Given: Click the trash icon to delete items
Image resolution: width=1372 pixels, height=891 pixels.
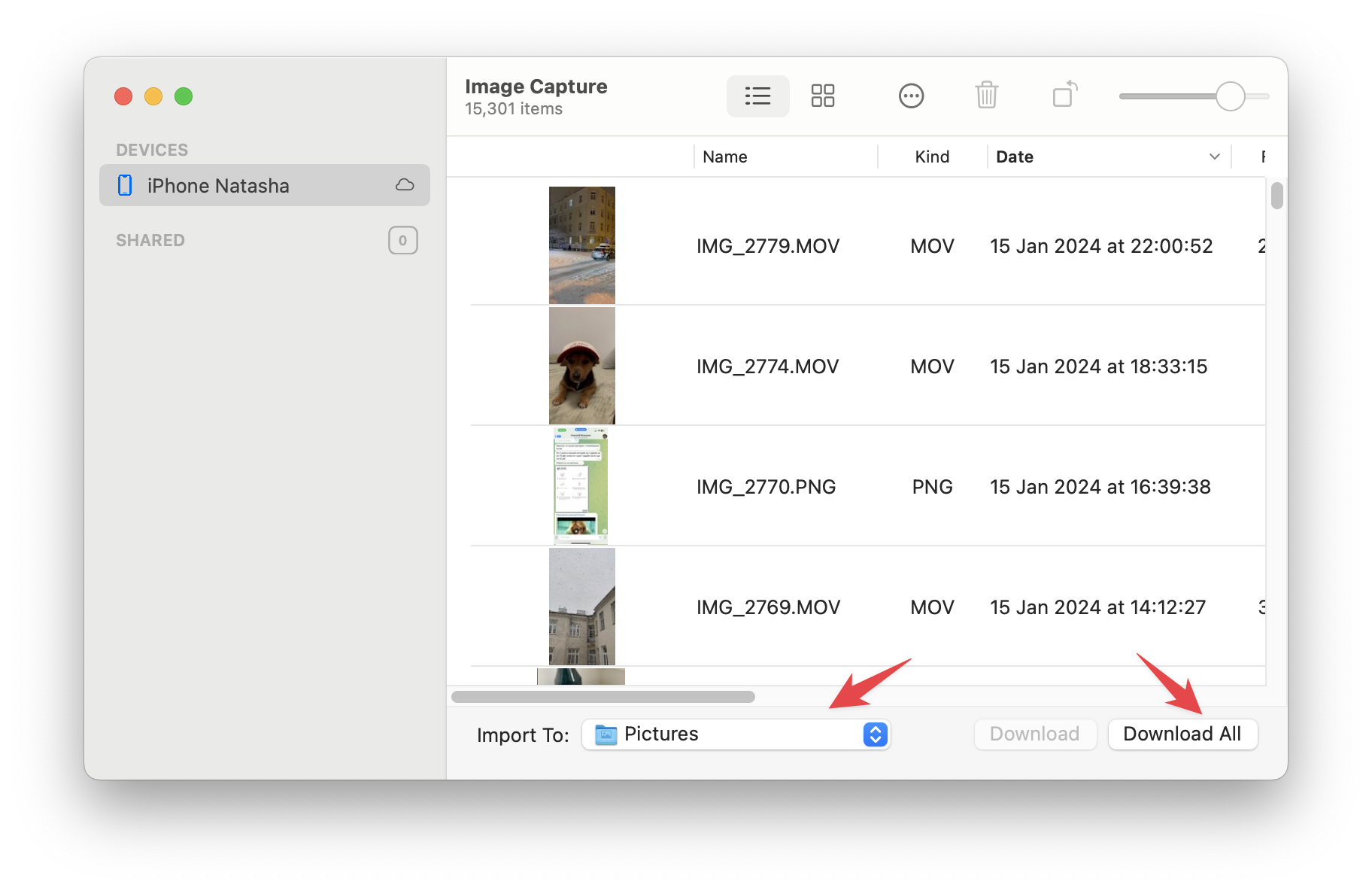Looking at the screenshot, I should (987, 96).
